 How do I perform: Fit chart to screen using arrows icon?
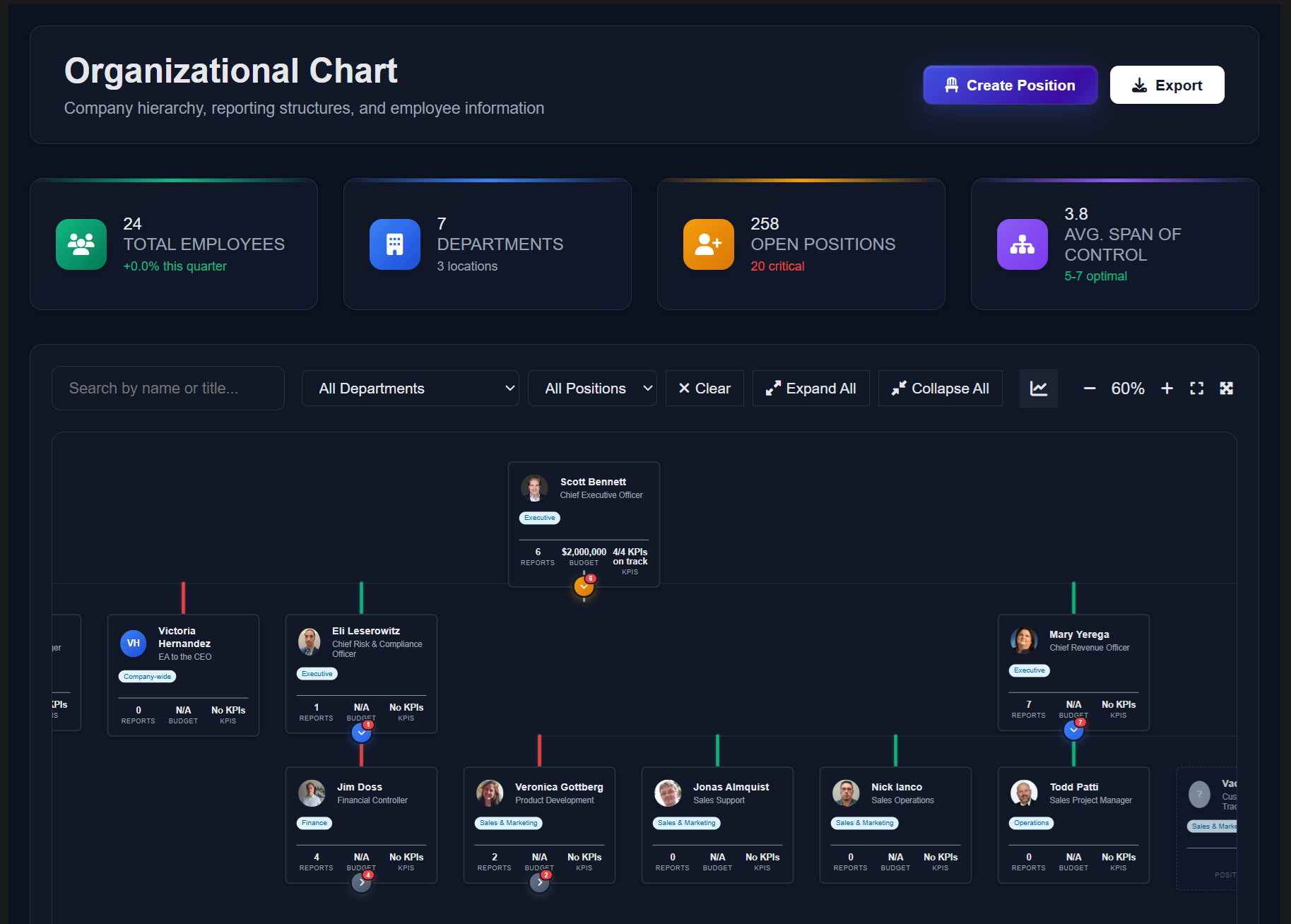tap(1227, 388)
